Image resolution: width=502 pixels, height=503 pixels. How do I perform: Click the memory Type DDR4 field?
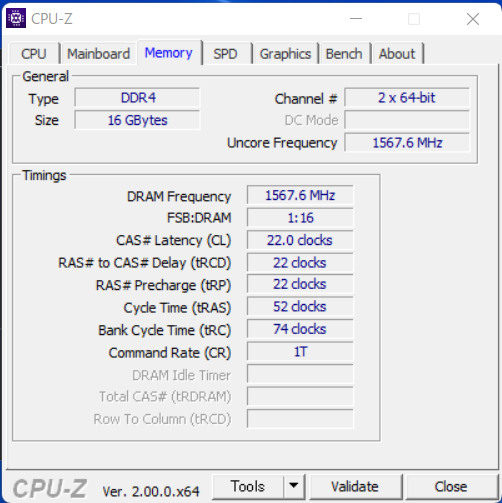137,98
